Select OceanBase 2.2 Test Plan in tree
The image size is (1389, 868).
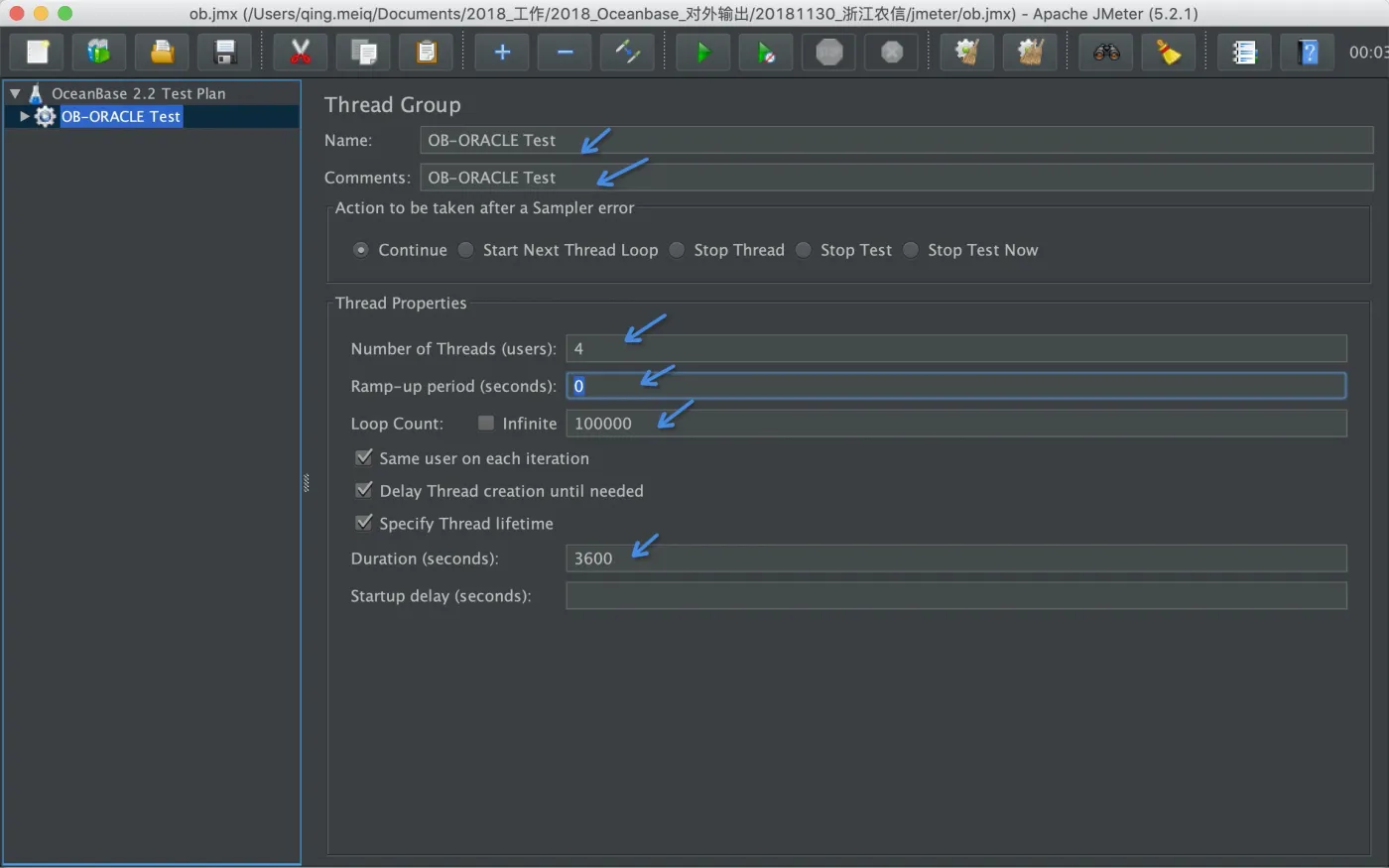click(139, 93)
